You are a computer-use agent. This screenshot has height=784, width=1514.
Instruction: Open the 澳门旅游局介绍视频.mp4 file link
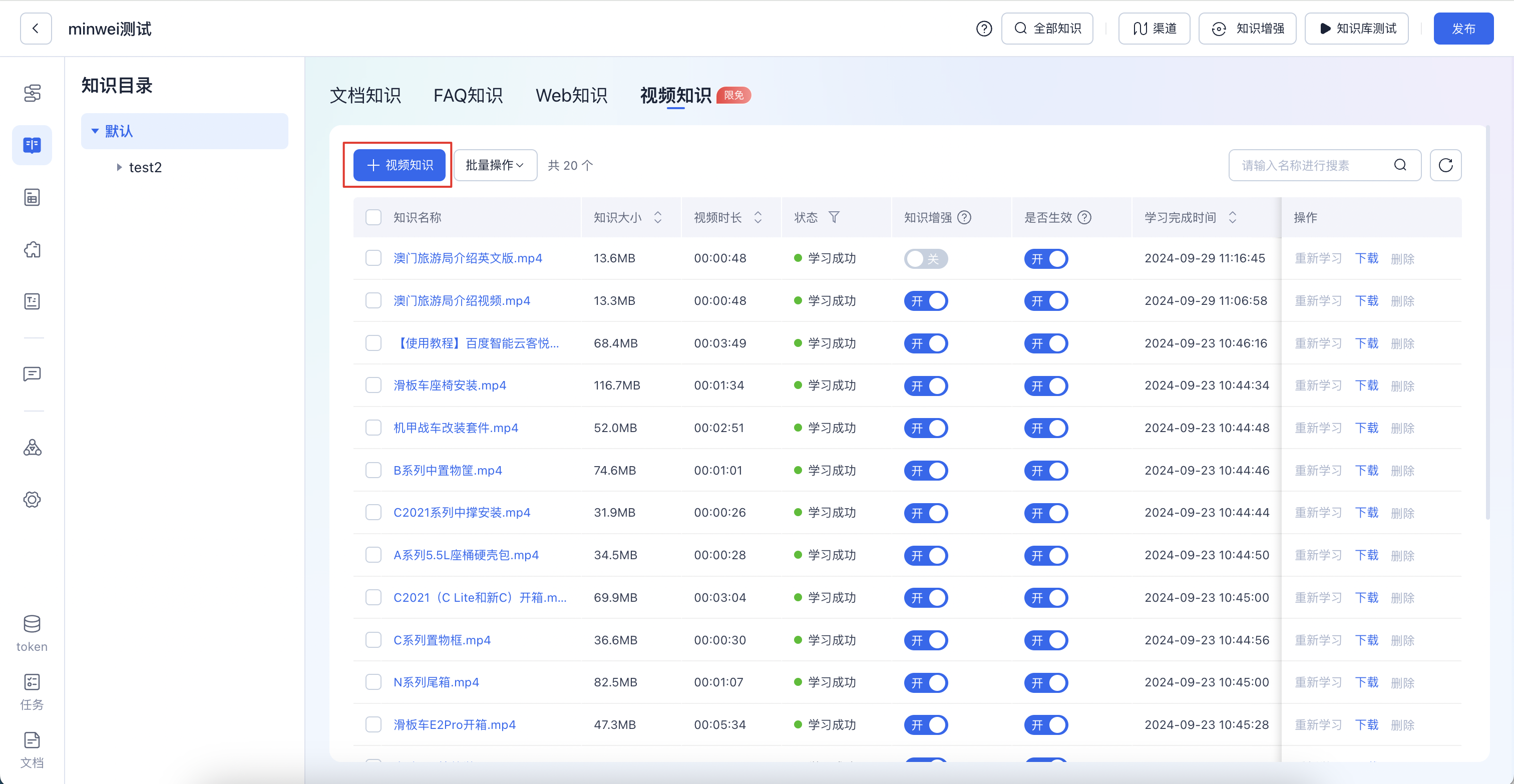(462, 300)
